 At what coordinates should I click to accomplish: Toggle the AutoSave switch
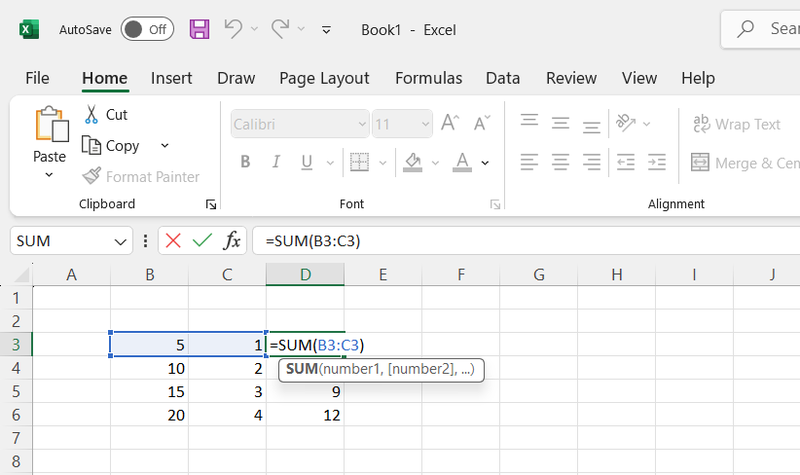pyautogui.click(x=147, y=29)
